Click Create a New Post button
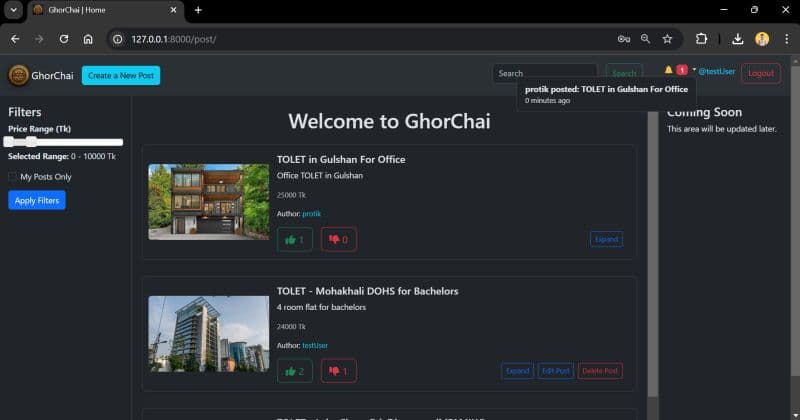Viewport: 800px width, 420px height. pos(121,76)
